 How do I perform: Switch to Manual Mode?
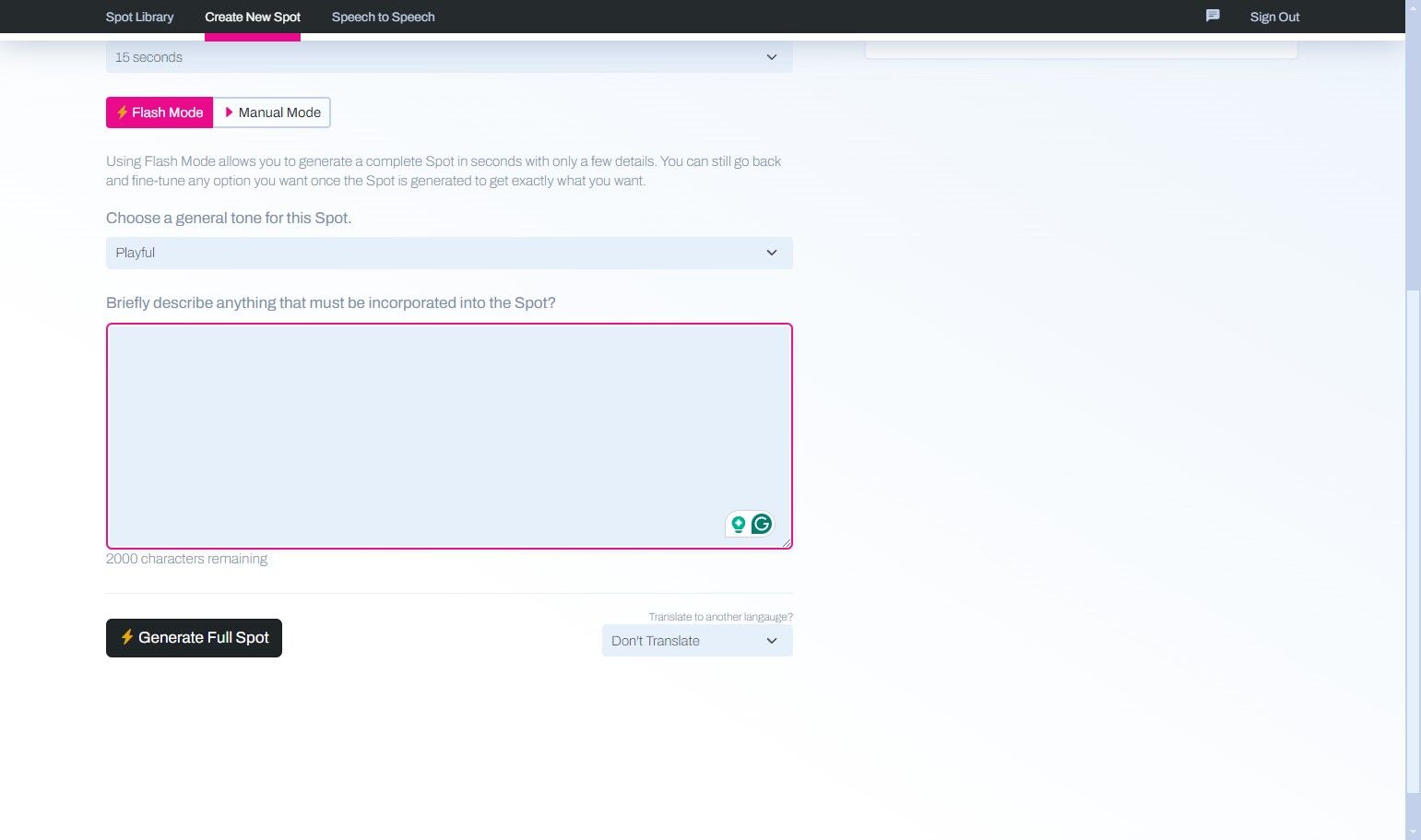click(272, 112)
